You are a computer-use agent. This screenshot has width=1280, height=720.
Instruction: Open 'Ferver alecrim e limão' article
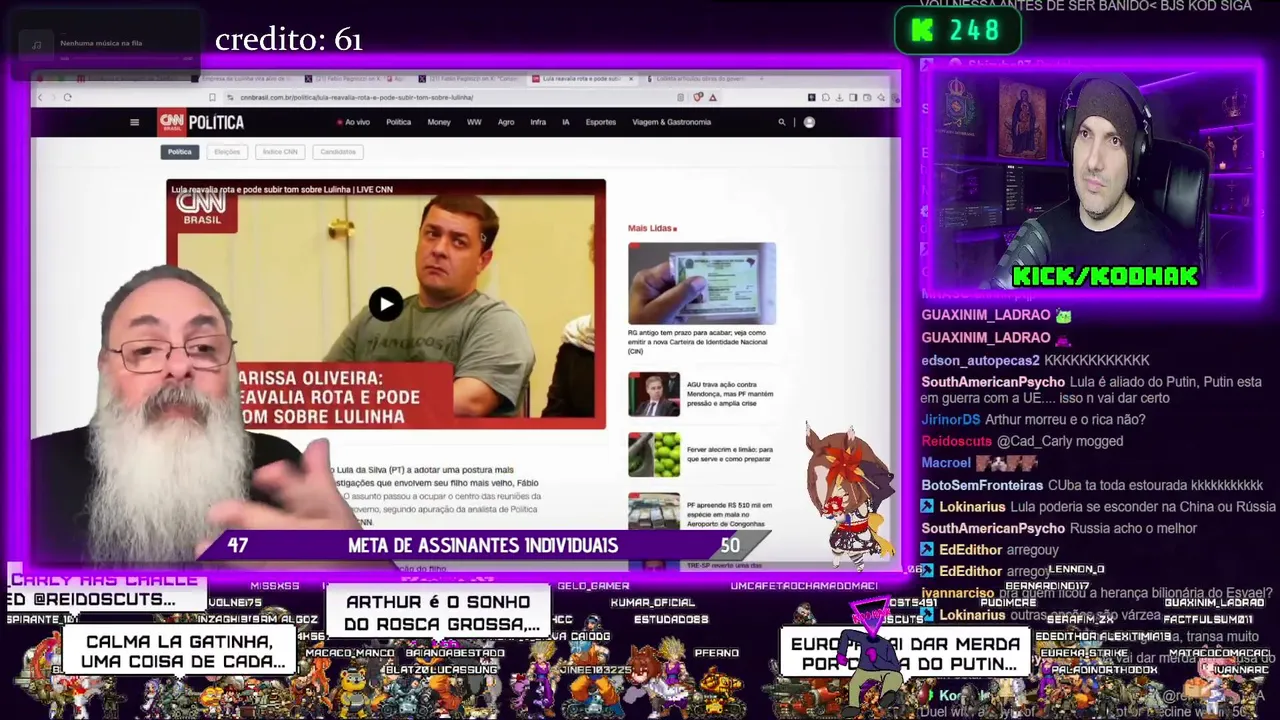point(730,454)
